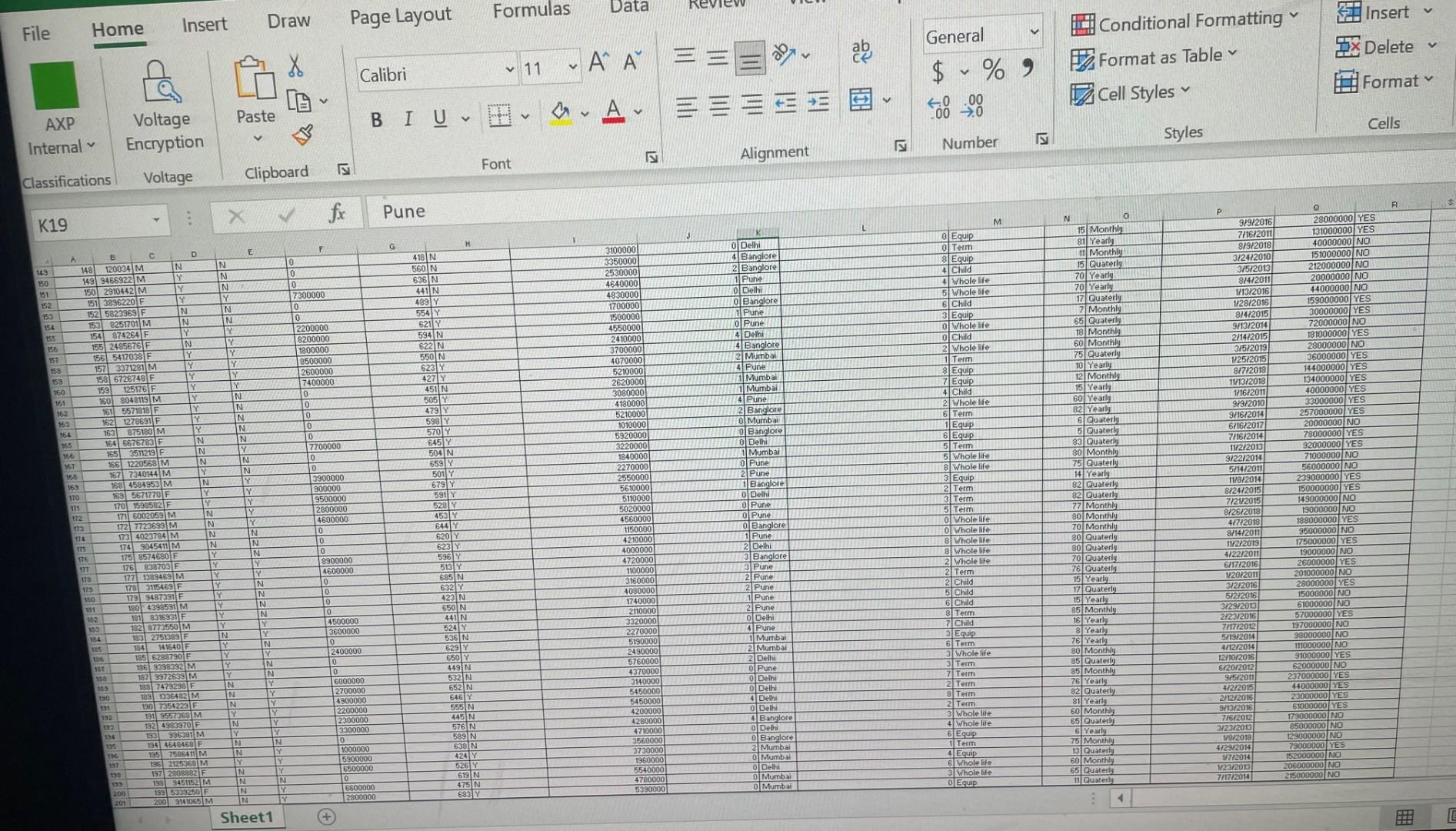The width and height of the screenshot is (1456, 831).
Task: Apply percent style formatting
Action: tap(992, 71)
